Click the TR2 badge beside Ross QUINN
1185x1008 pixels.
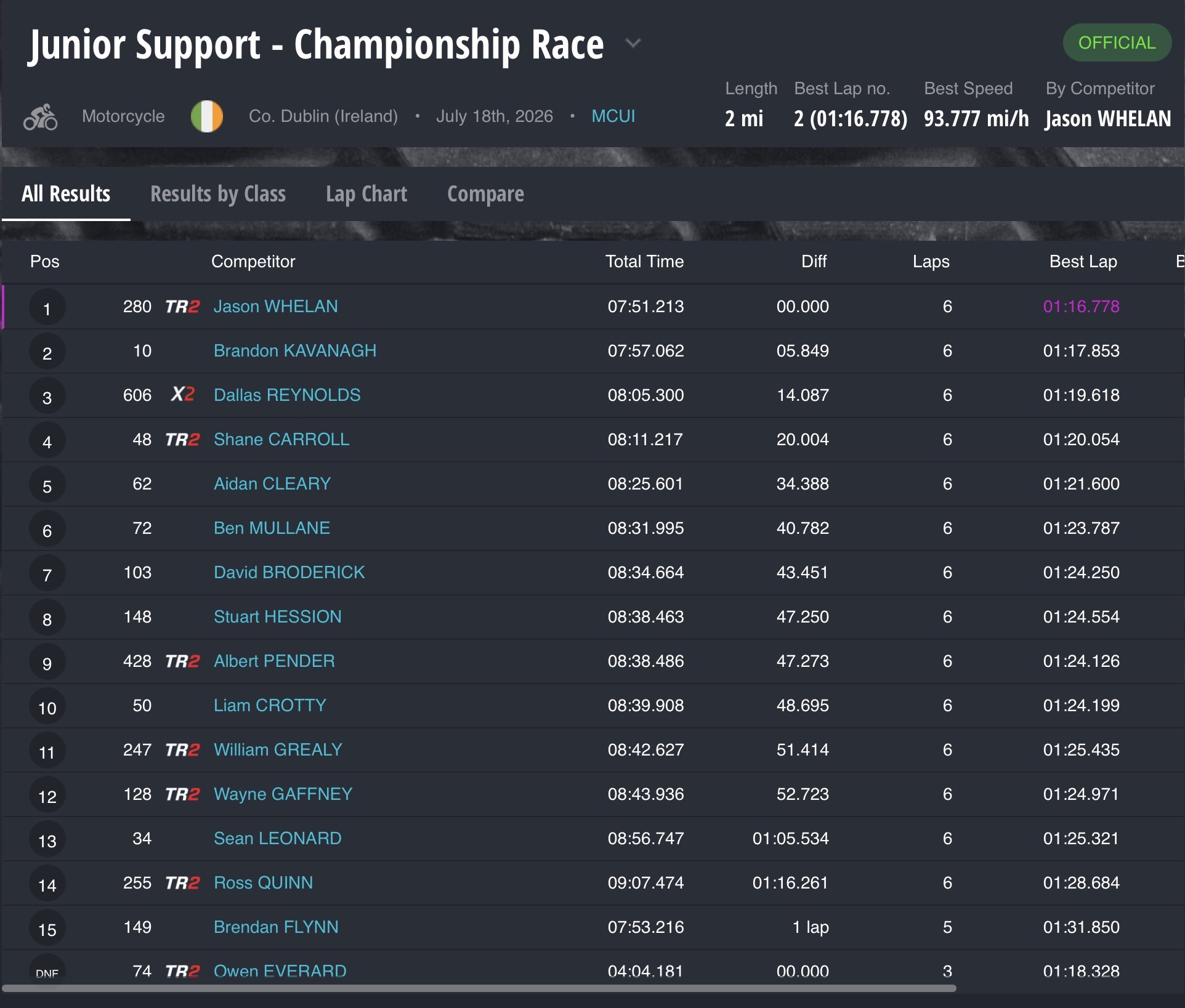click(182, 883)
